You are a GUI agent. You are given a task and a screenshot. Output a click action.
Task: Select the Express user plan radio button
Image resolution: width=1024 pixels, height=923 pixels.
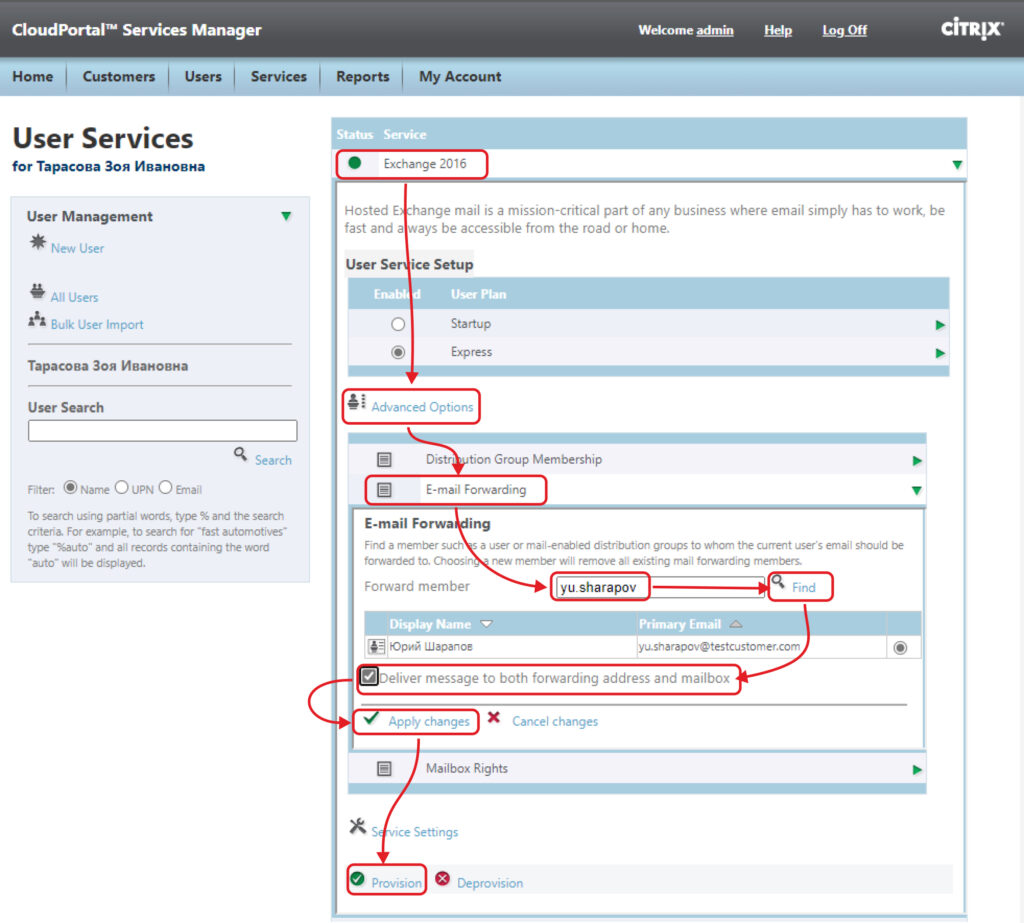[x=398, y=352]
